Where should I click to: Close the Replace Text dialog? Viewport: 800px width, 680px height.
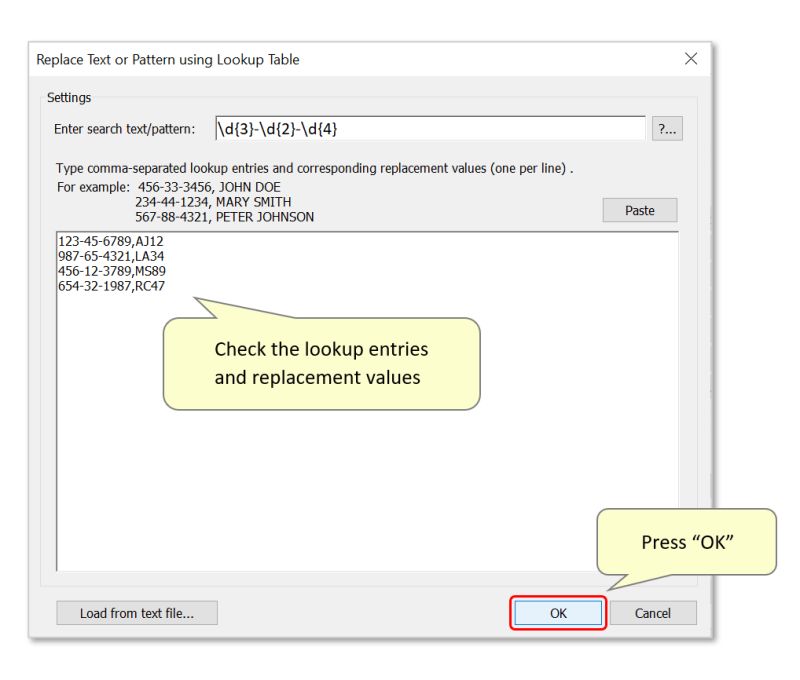click(691, 58)
